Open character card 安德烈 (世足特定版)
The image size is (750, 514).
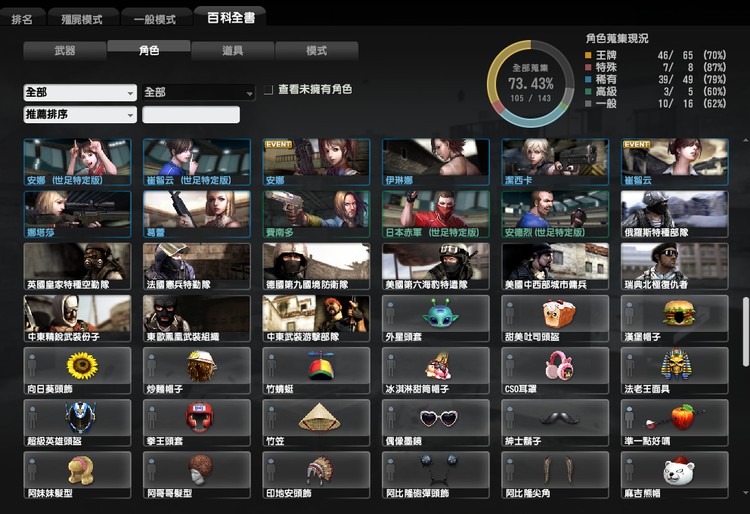click(555, 214)
